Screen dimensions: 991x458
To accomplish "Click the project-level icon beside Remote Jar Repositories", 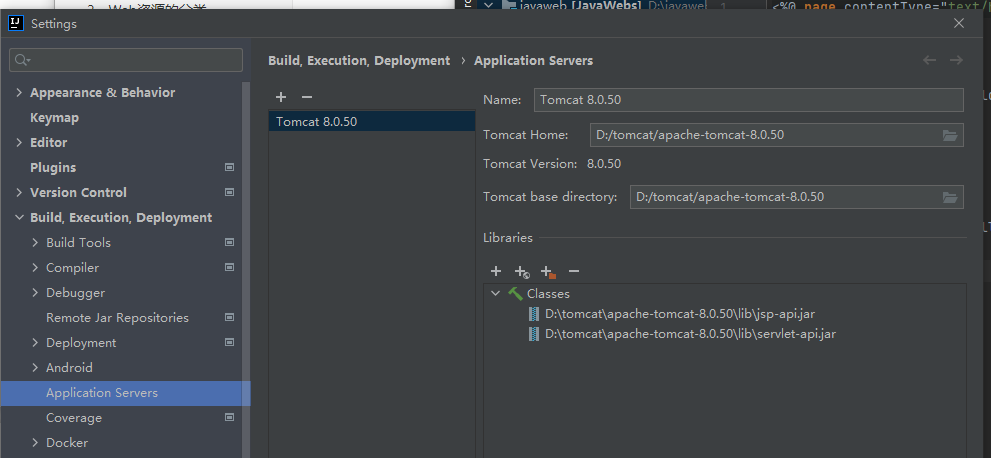I will click(x=229, y=317).
